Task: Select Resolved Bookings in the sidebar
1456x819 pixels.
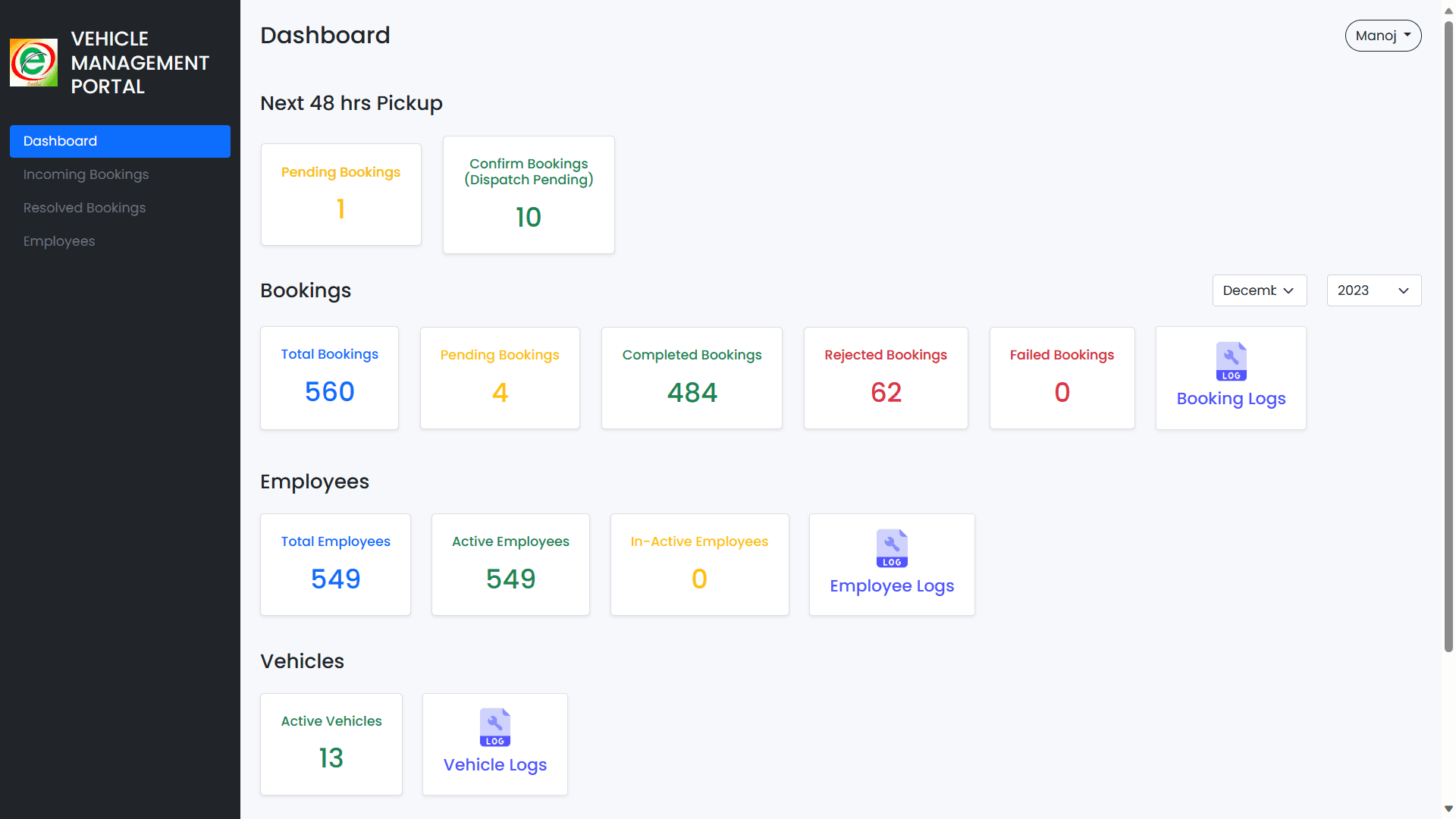Action: 84,207
